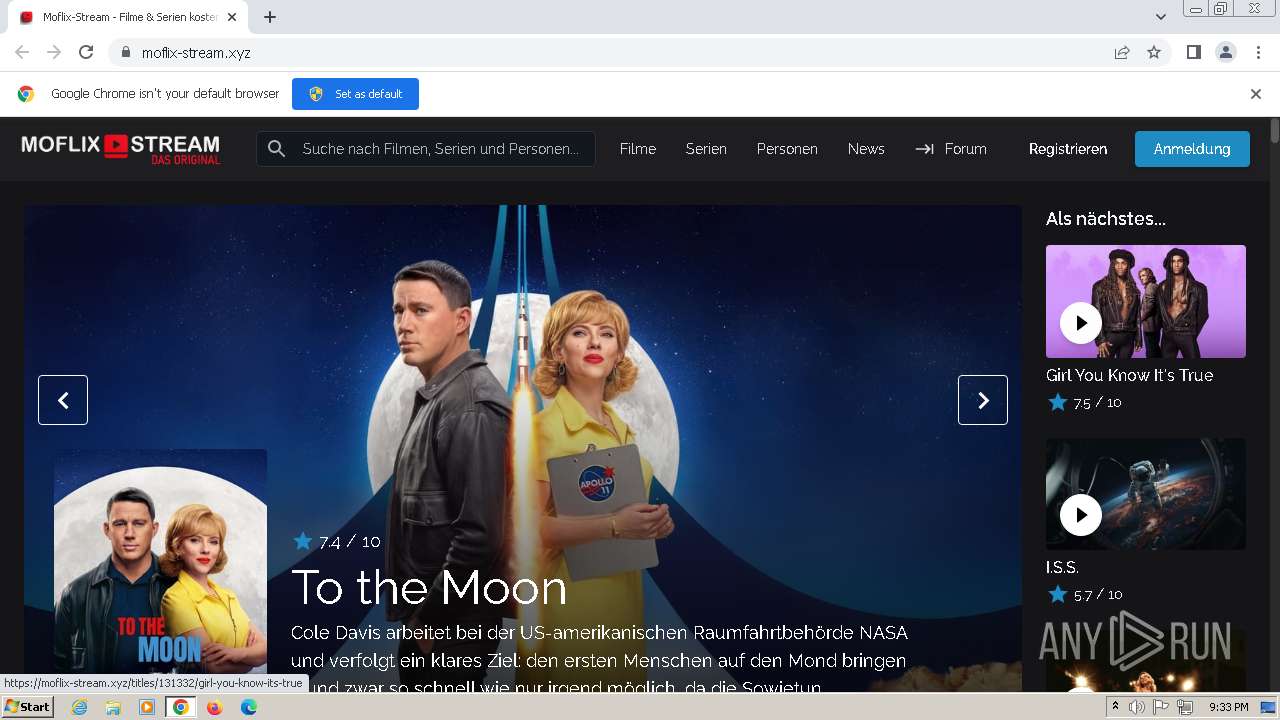Screen dimensions: 1280x720
Task: View site information via the lock icon
Action: point(125,52)
